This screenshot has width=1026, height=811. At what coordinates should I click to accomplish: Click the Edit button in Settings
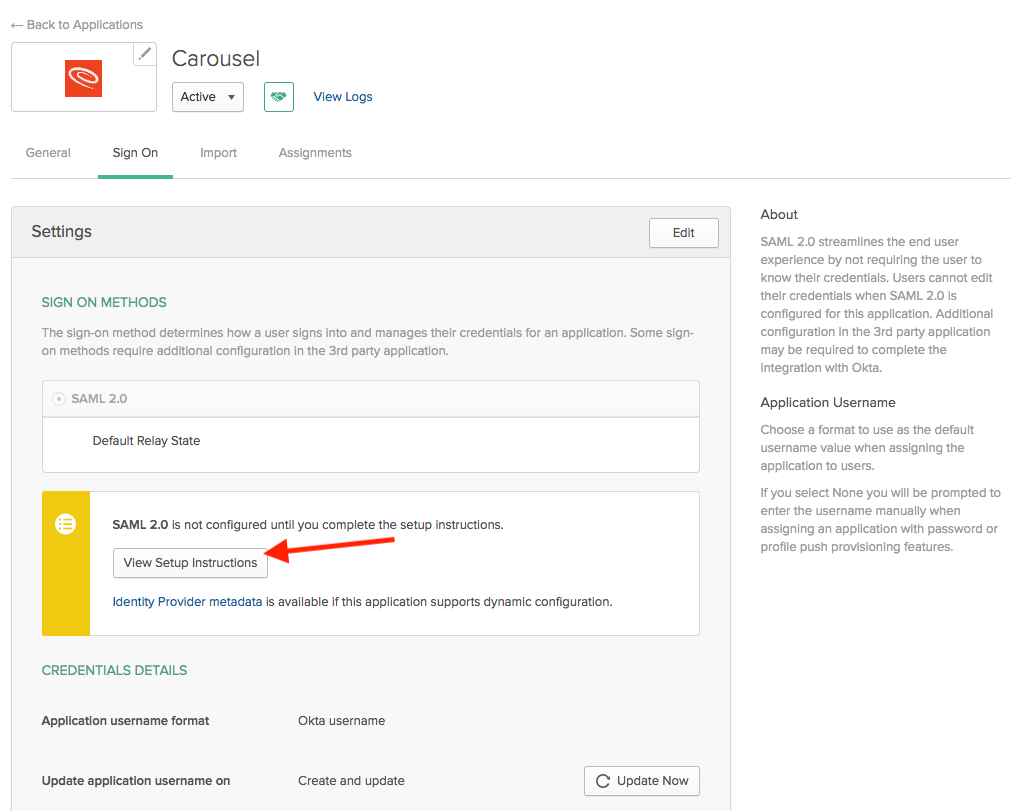(x=684, y=233)
